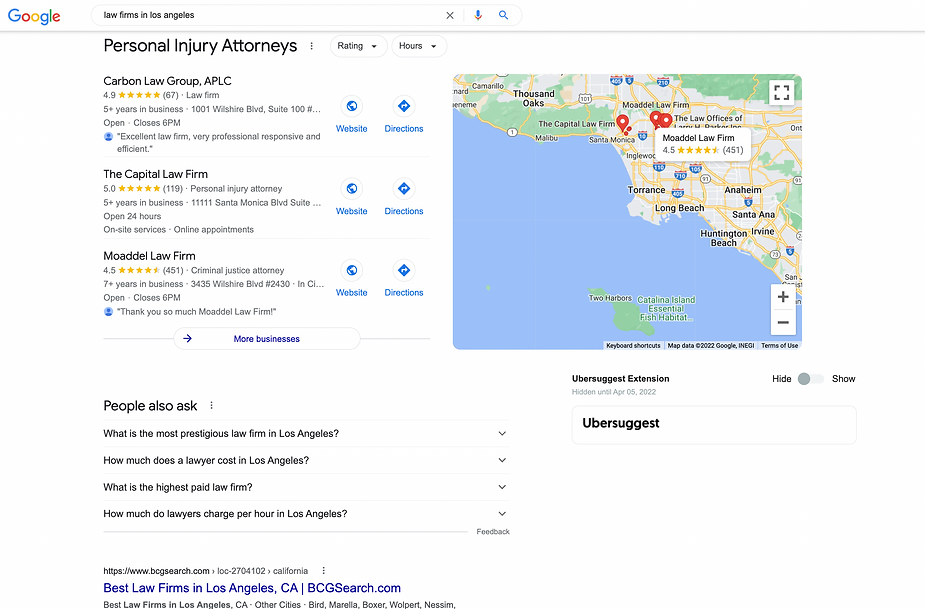Image resolution: width=925 pixels, height=609 pixels.
Task: Start voice search with microphone icon
Action: 478,15
